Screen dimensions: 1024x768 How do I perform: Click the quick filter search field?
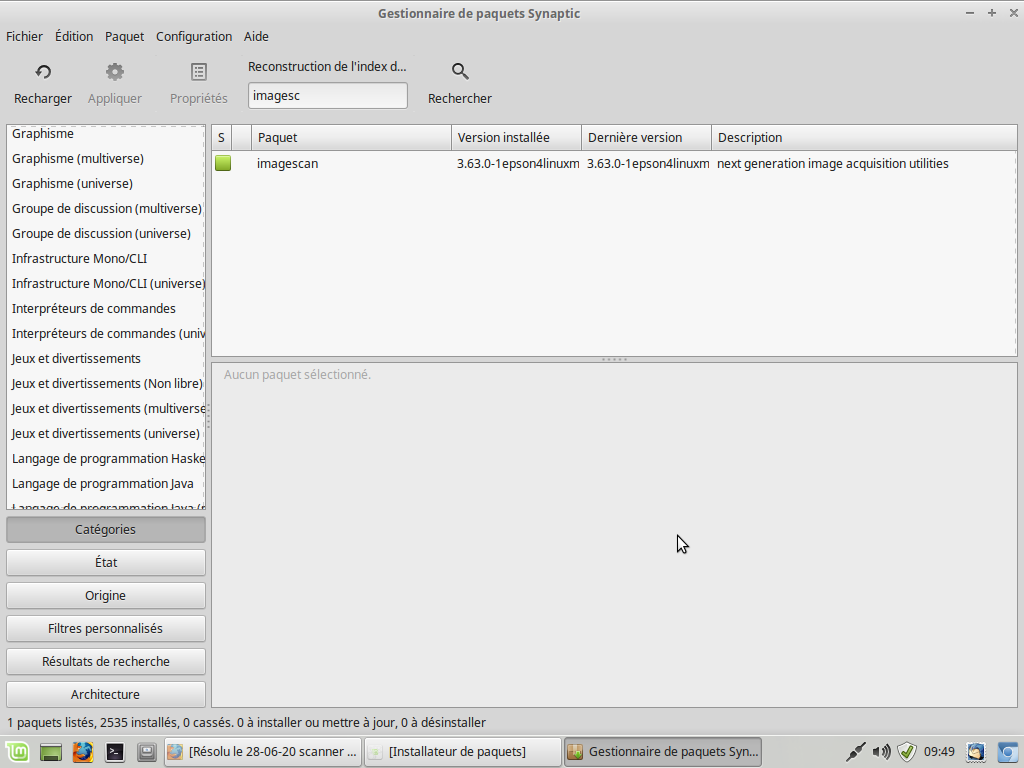click(x=327, y=96)
